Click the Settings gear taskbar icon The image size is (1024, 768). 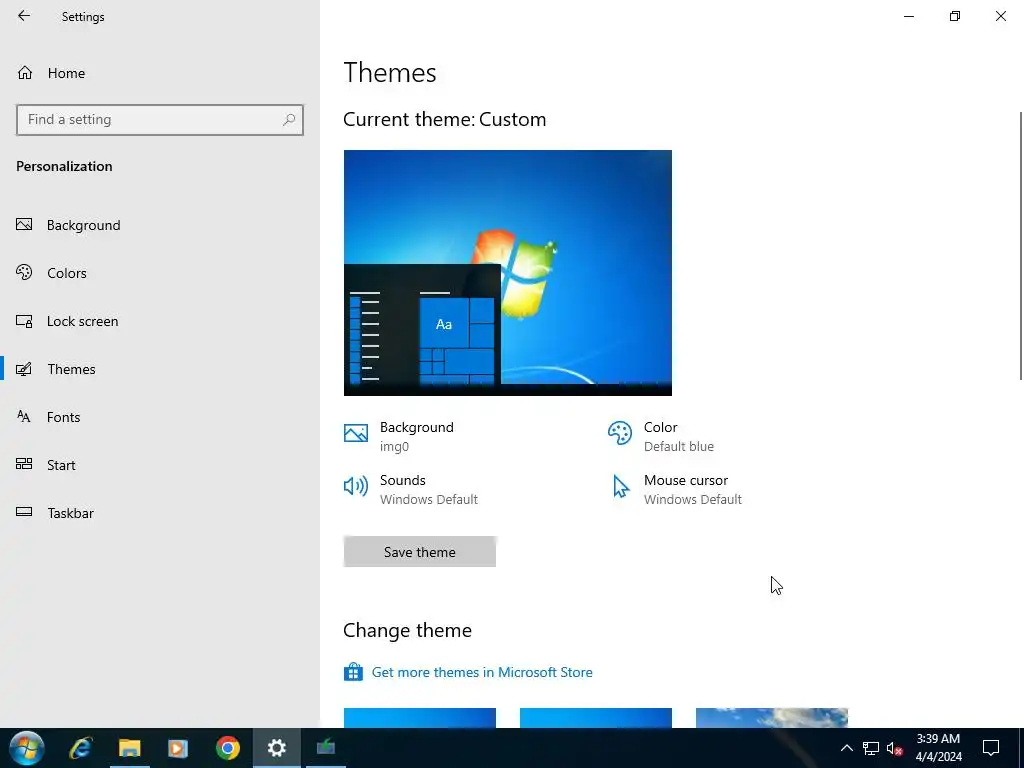[x=277, y=748]
